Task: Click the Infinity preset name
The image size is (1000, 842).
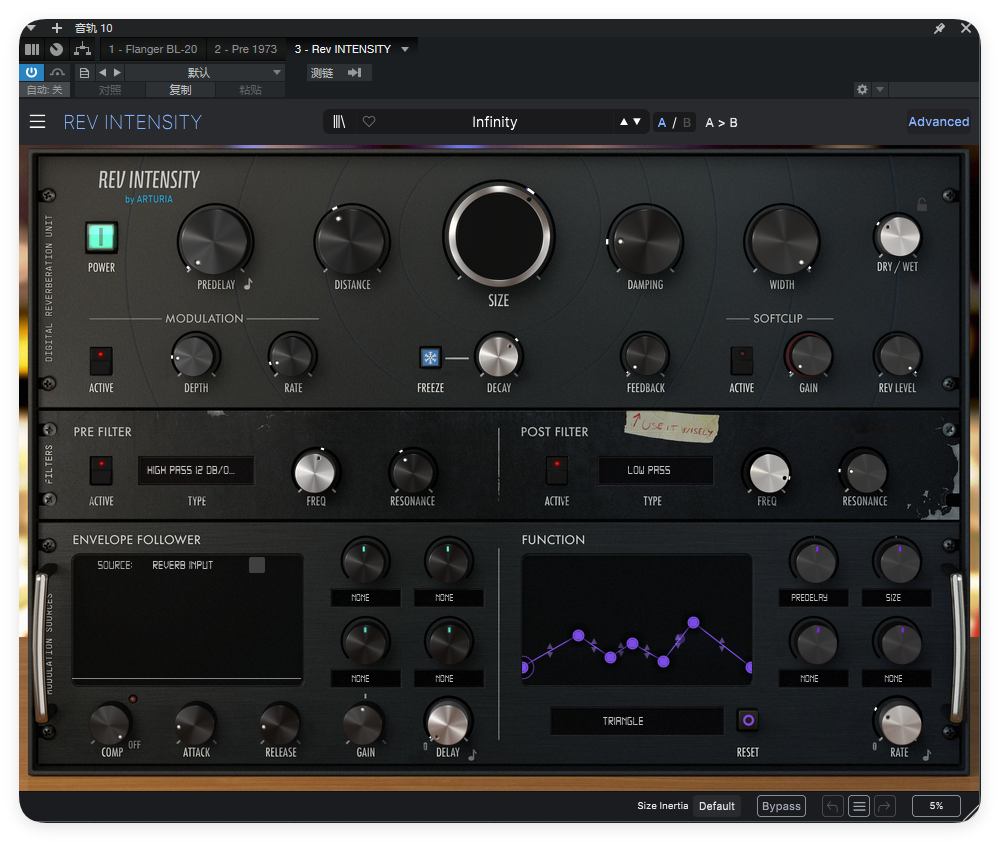Action: point(494,122)
